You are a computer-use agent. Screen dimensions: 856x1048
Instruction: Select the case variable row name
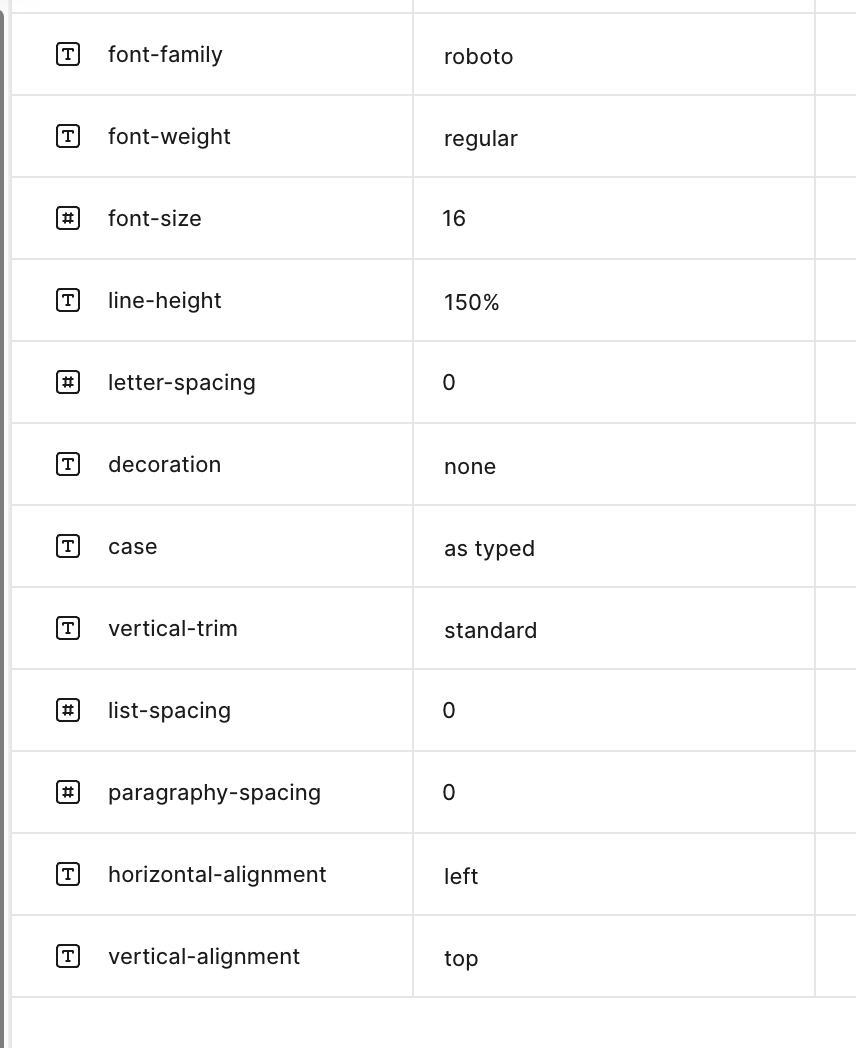132,547
